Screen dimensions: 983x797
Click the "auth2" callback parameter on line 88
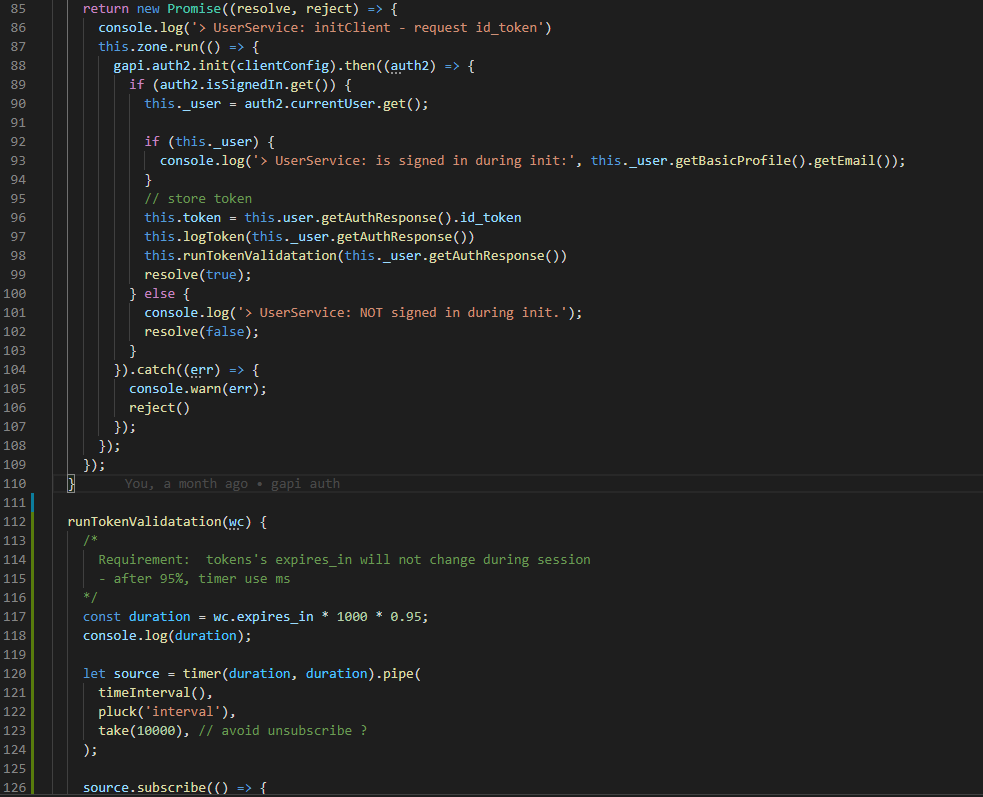[x=409, y=66]
